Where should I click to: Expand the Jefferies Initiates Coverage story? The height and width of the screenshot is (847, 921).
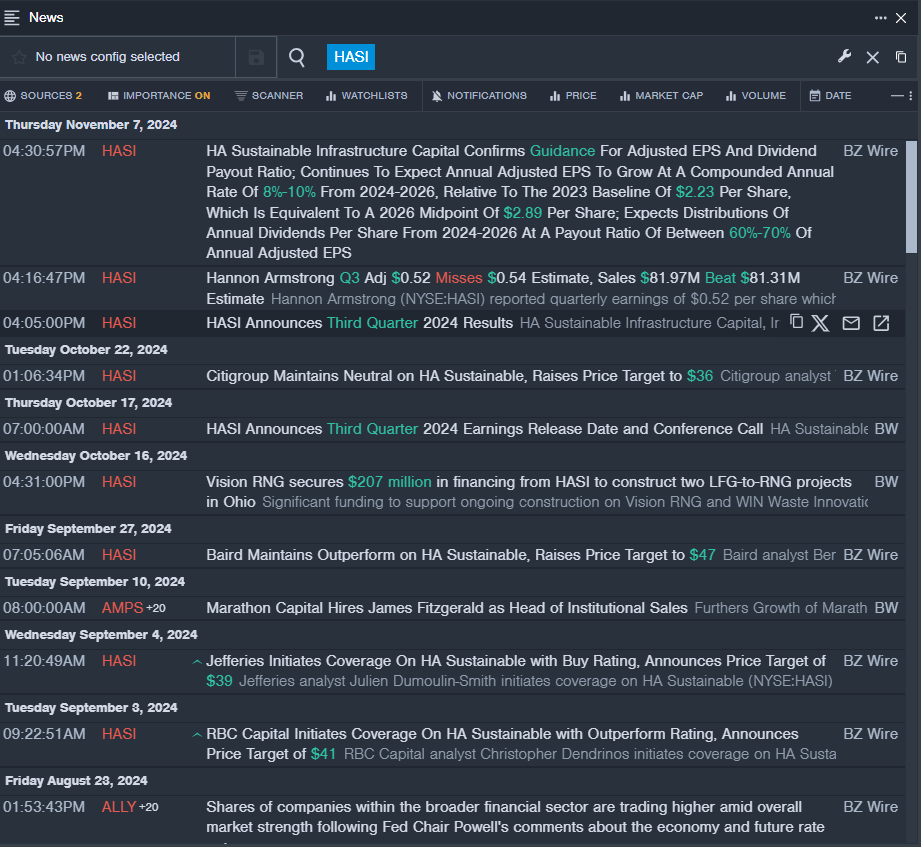(x=197, y=661)
